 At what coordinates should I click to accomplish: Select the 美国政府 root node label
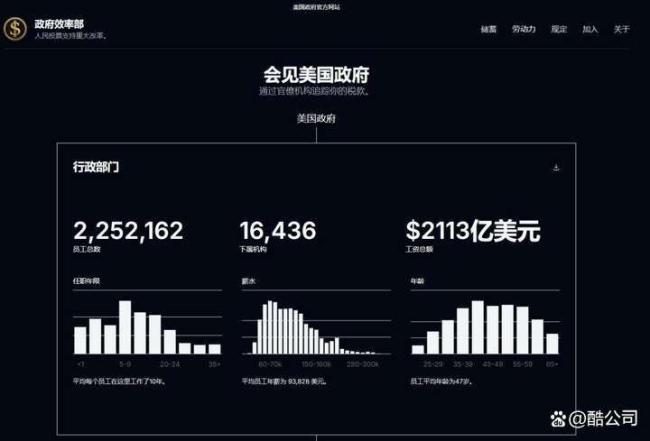pos(316,119)
